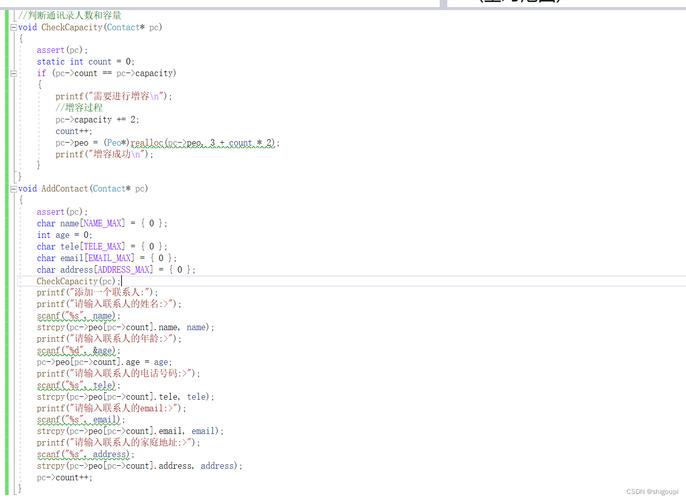The height and width of the screenshot is (500, 686).
Task: Collapse the AddContact function fold marker
Action: tap(13, 189)
